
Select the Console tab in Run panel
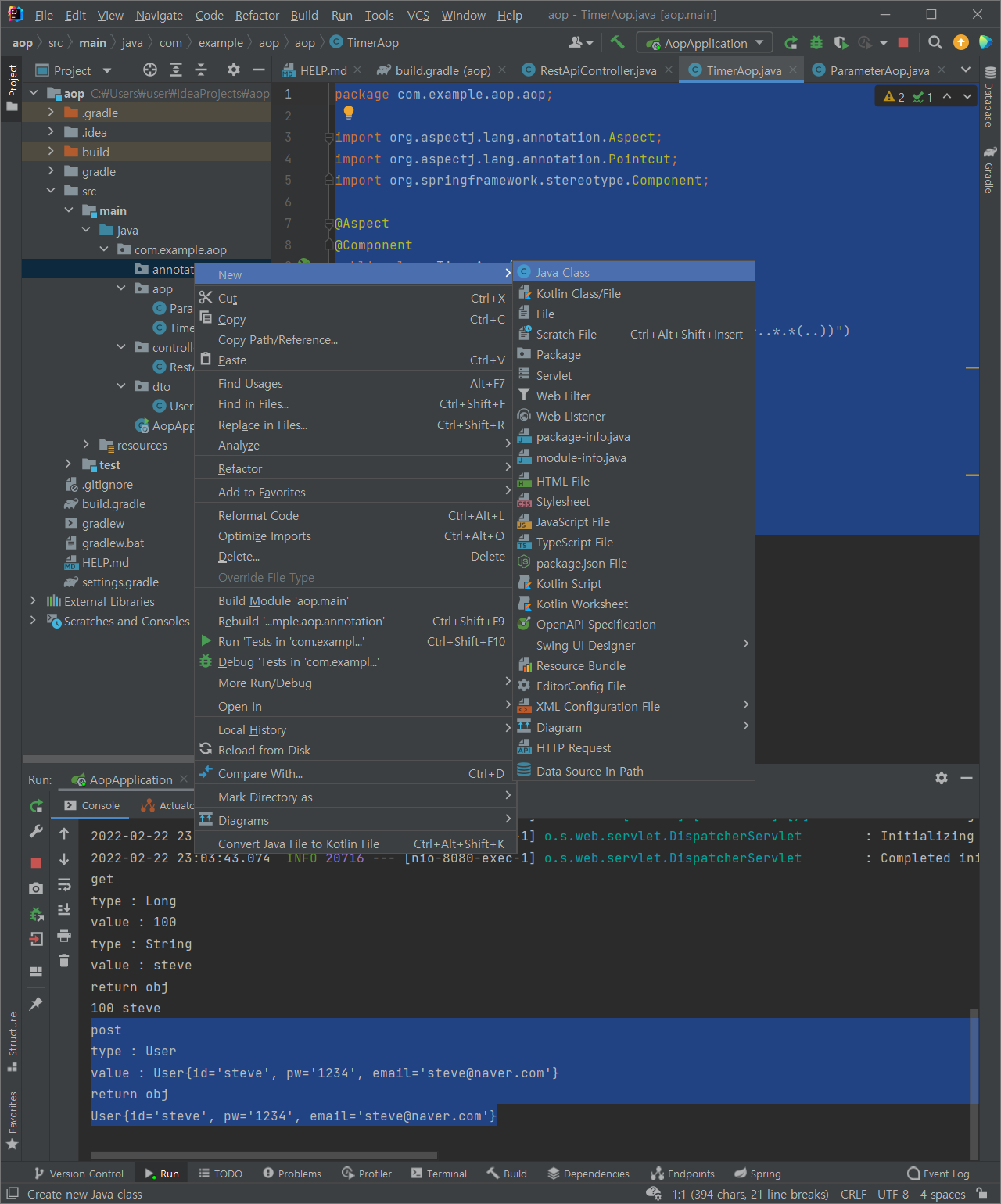(x=92, y=805)
